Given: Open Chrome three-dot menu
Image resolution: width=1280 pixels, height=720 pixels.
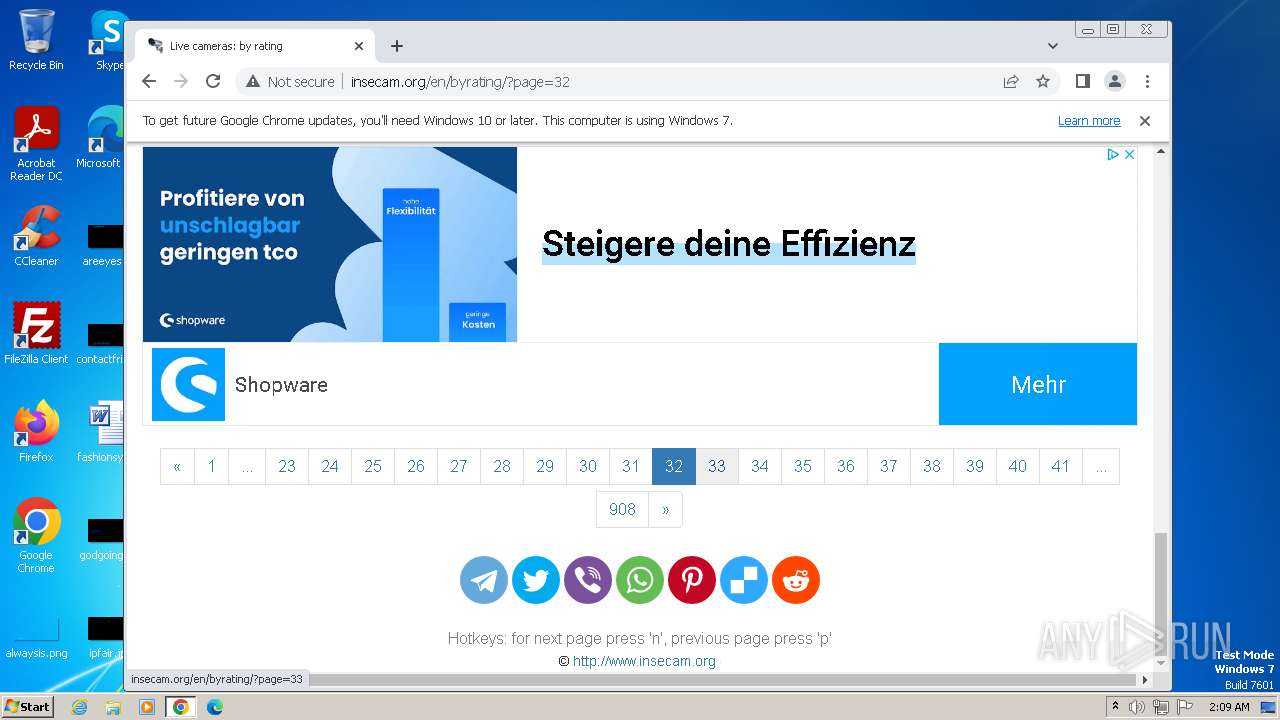Looking at the screenshot, I should point(1147,81).
